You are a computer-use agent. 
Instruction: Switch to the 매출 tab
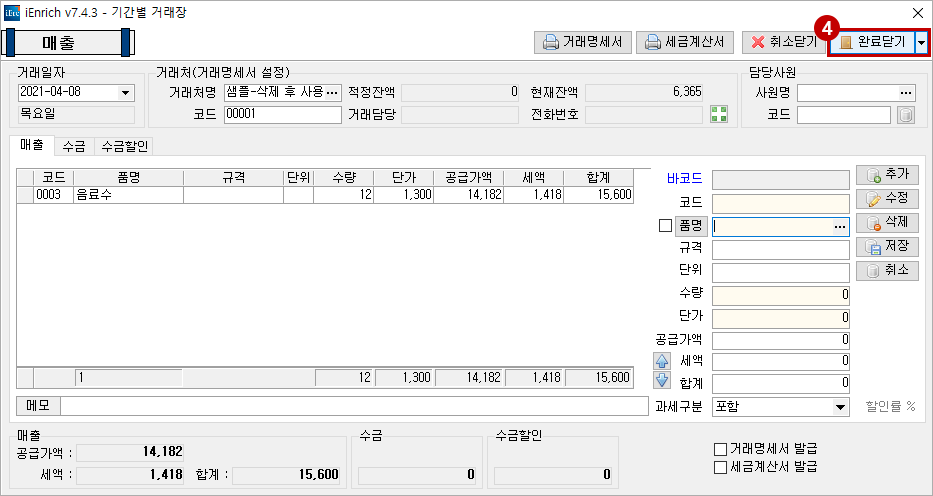coord(32,145)
